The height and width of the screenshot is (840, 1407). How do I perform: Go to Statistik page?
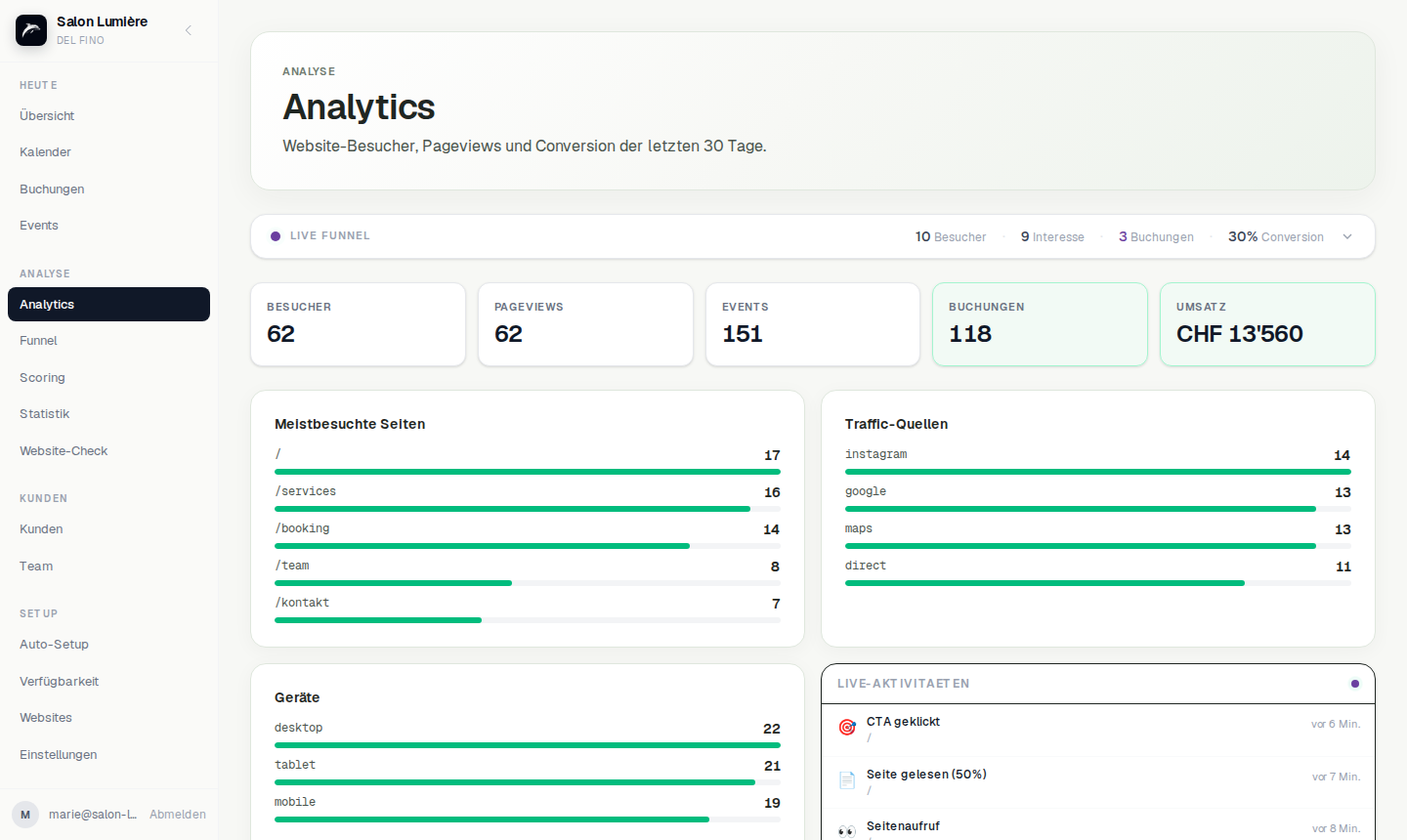tap(108, 414)
